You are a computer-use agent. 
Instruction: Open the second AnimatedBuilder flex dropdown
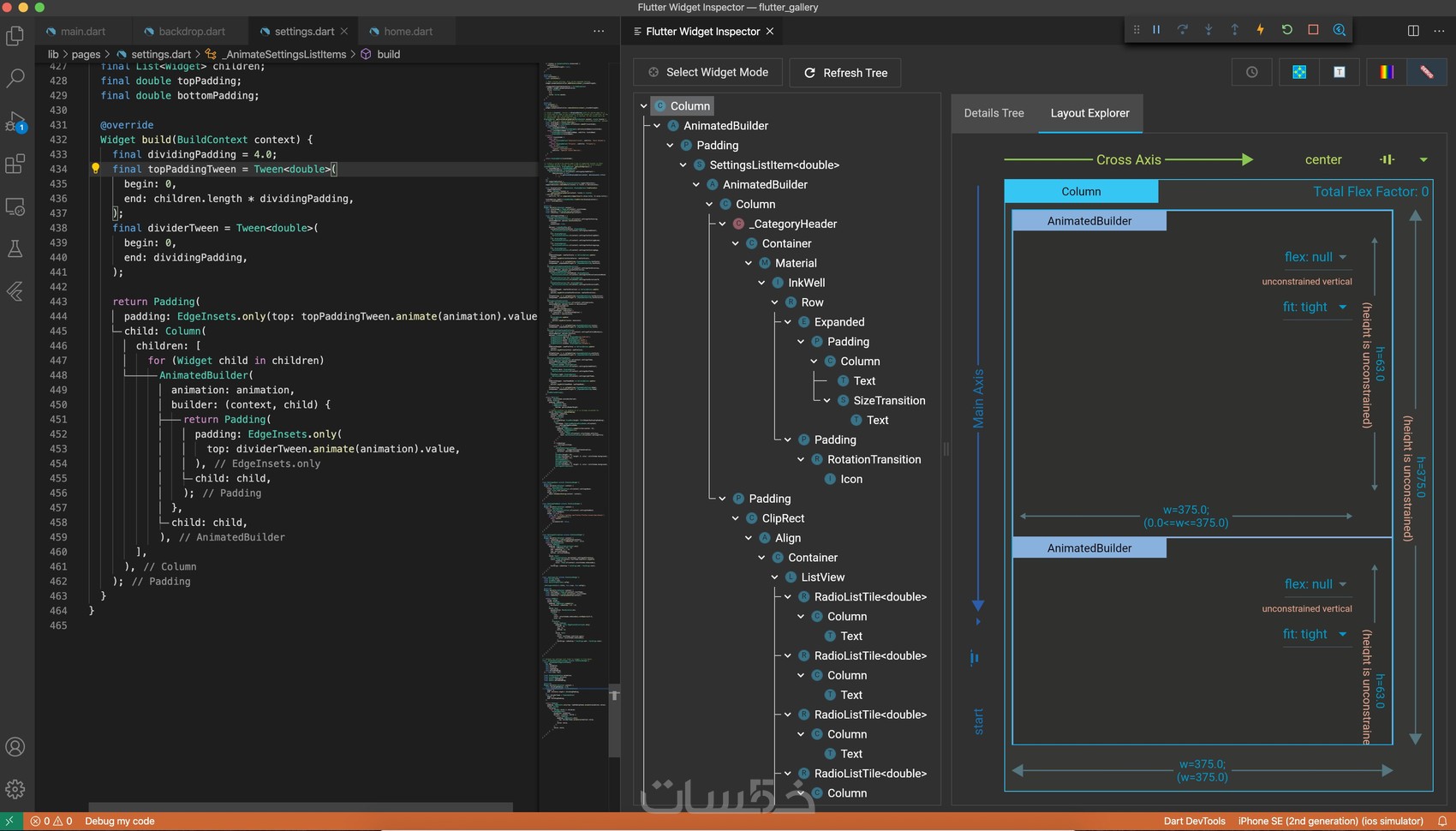tap(1316, 584)
